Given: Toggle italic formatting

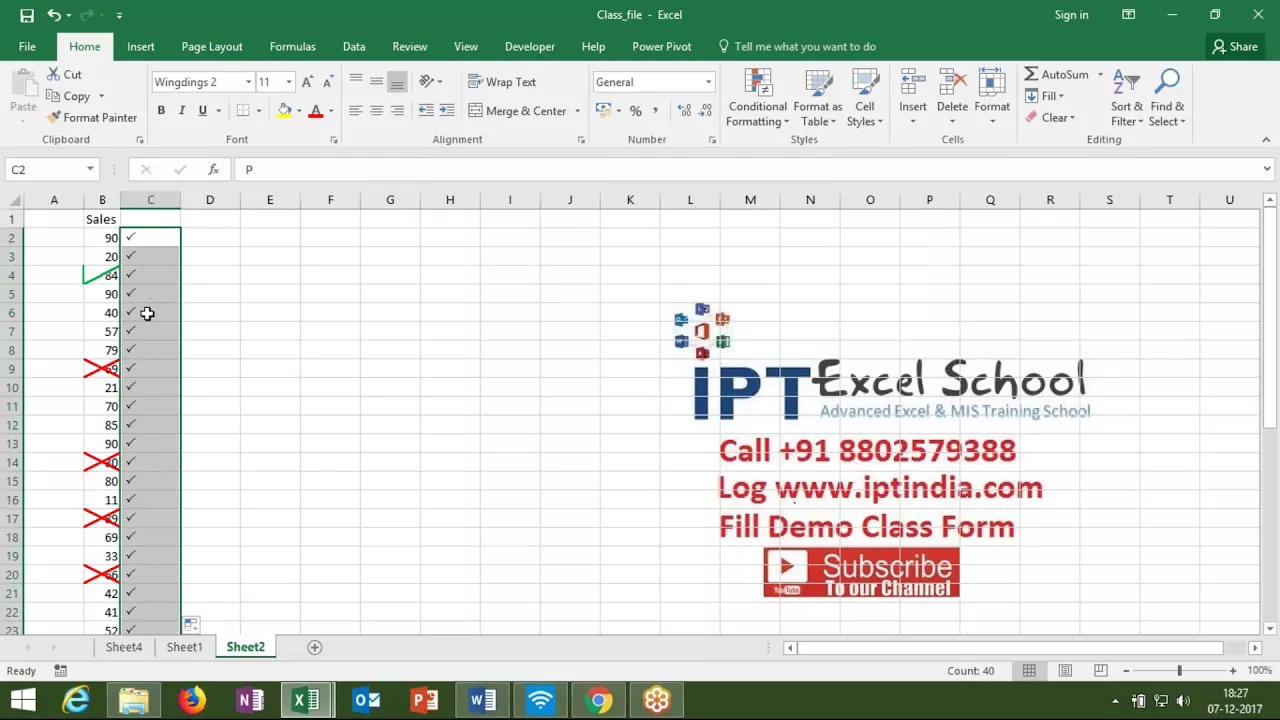Looking at the screenshot, I should click(181, 111).
